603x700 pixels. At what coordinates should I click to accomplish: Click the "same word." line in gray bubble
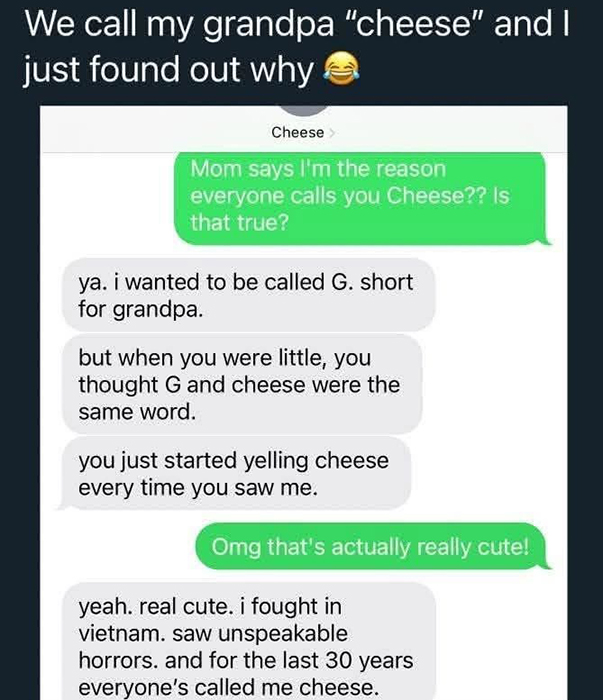point(137,412)
